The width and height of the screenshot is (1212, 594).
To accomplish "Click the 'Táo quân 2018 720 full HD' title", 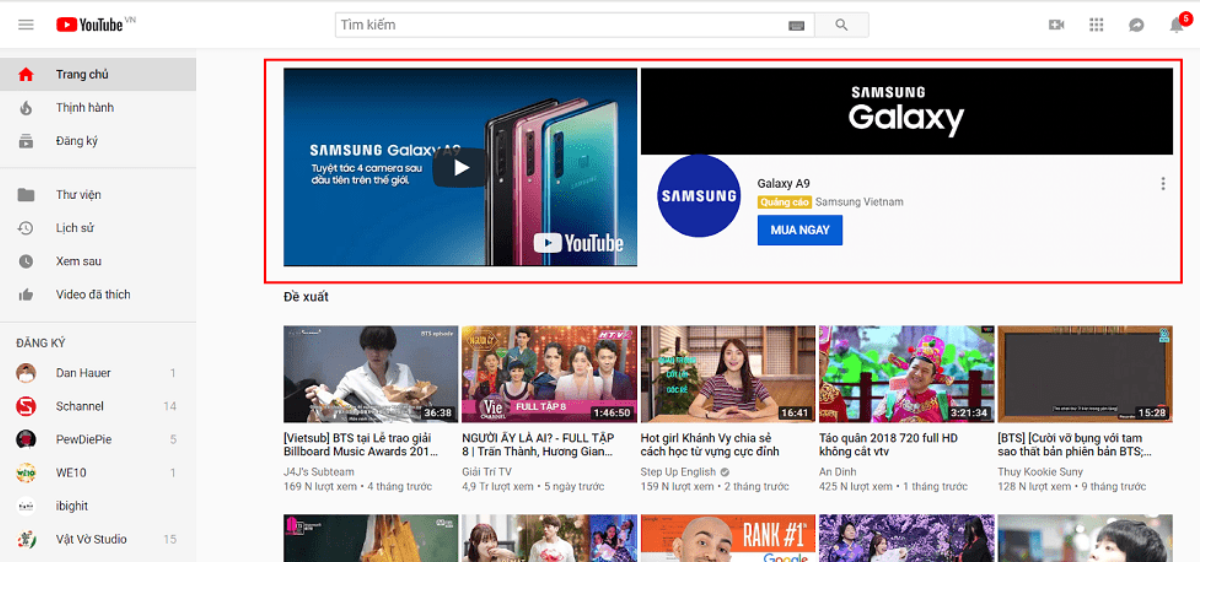I will [888, 445].
